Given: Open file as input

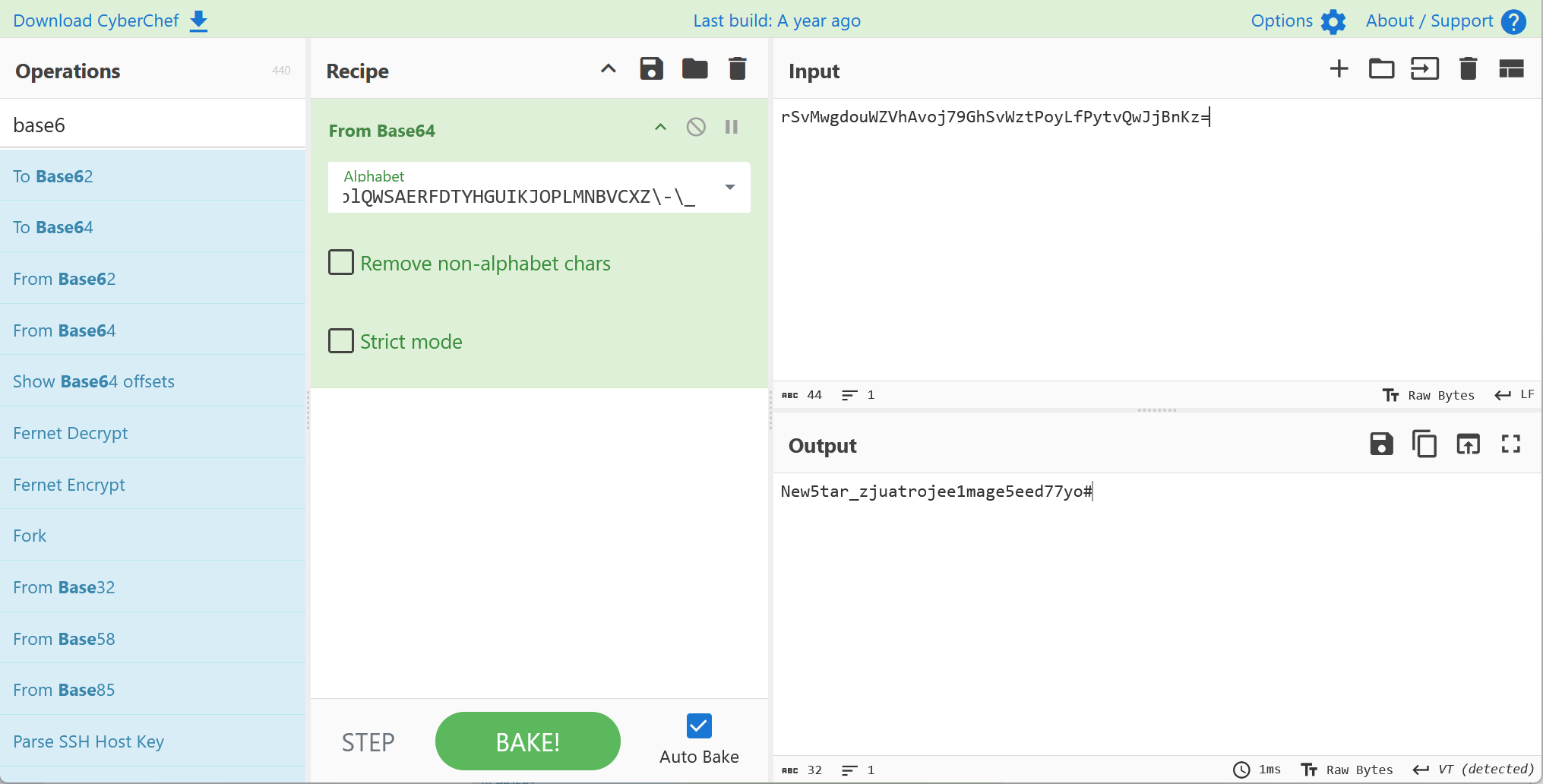Looking at the screenshot, I should click(1424, 69).
